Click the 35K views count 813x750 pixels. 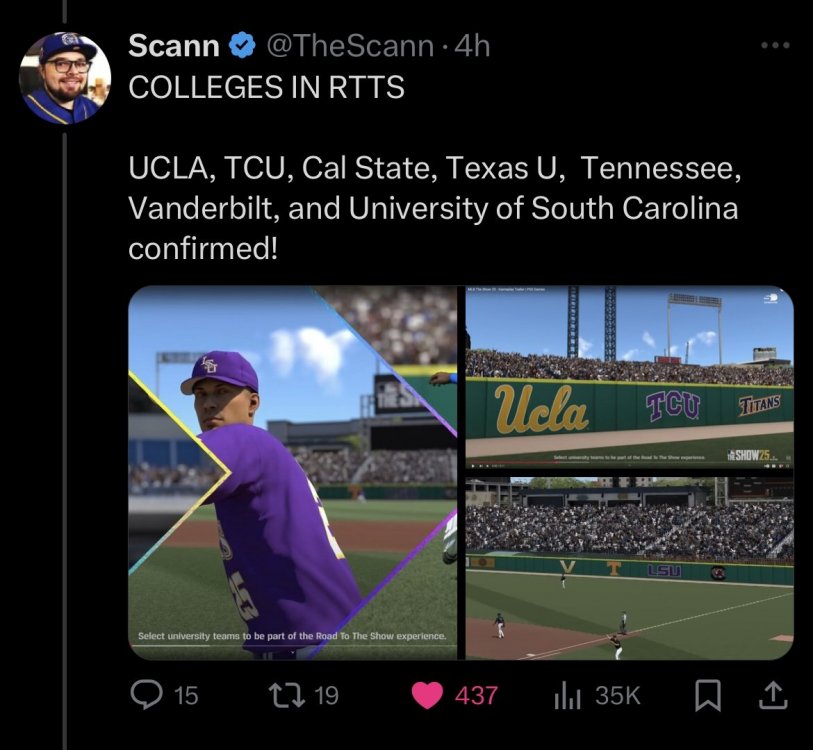click(617, 695)
